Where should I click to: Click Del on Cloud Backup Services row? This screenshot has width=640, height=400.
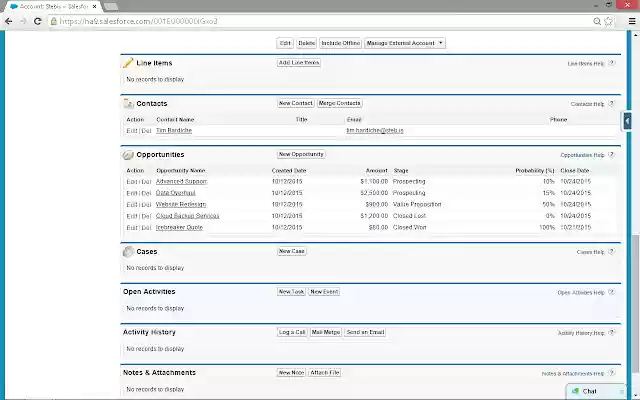click(146, 216)
